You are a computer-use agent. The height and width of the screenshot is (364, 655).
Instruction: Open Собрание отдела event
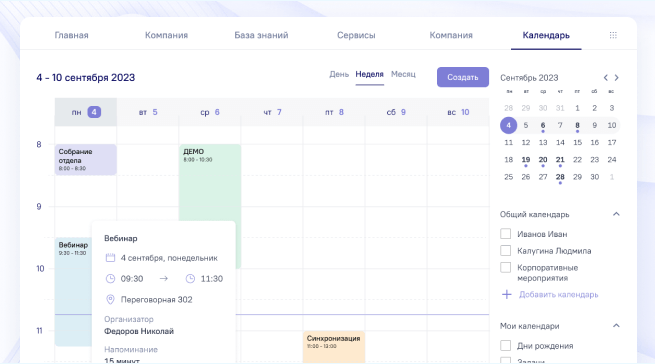(x=86, y=160)
